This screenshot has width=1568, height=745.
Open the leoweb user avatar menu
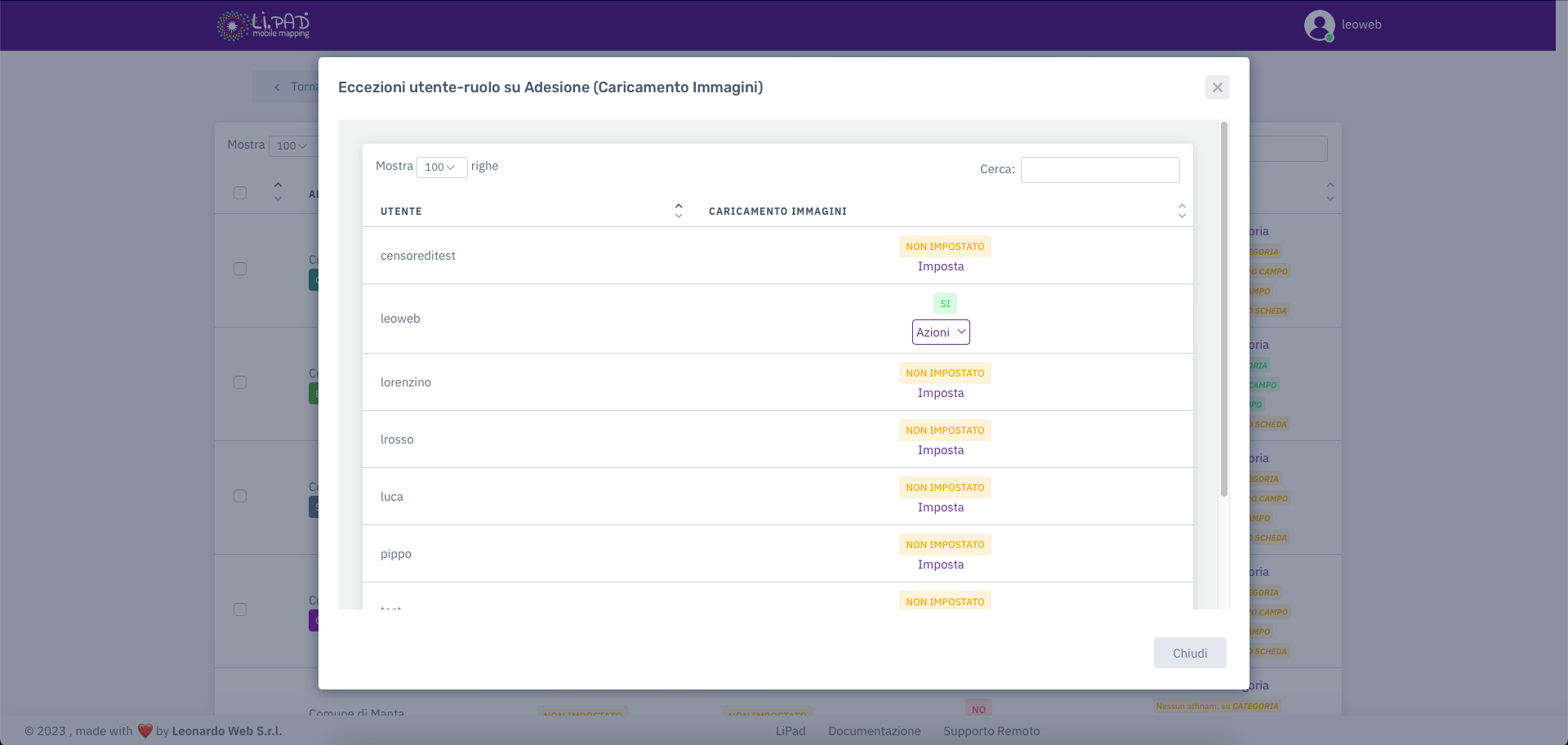[x=1319, y=25]
